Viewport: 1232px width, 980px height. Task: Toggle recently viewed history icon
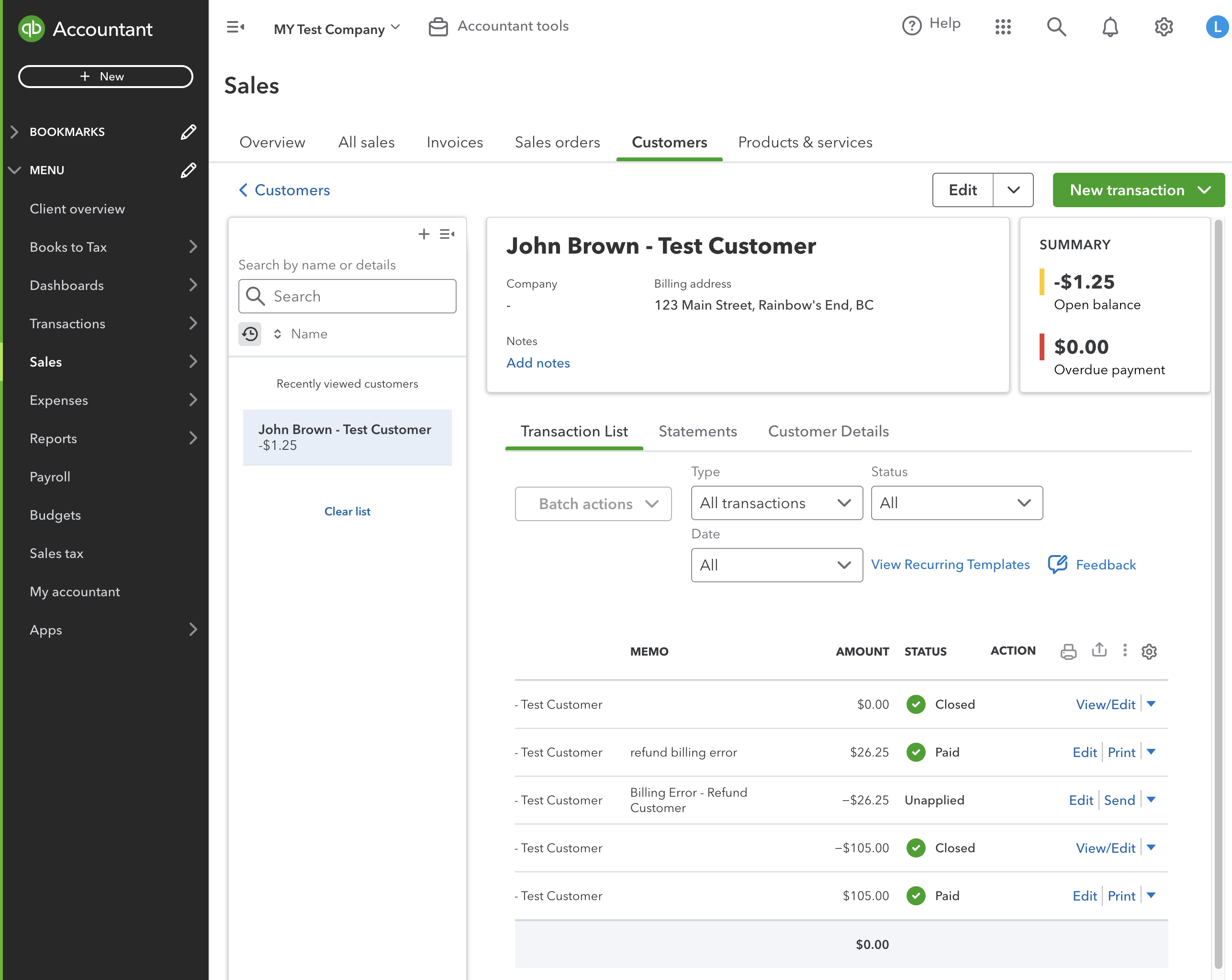point(250,334)
